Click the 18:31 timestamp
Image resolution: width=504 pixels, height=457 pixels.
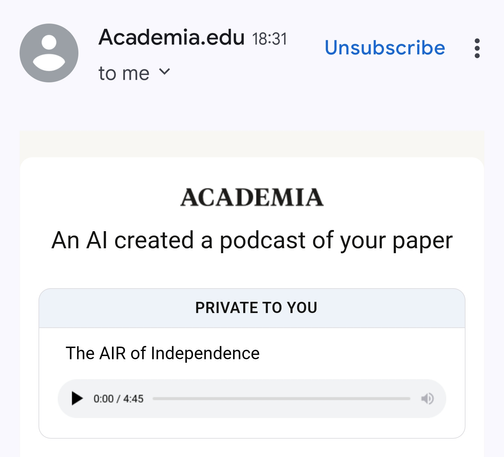point(269,39)
